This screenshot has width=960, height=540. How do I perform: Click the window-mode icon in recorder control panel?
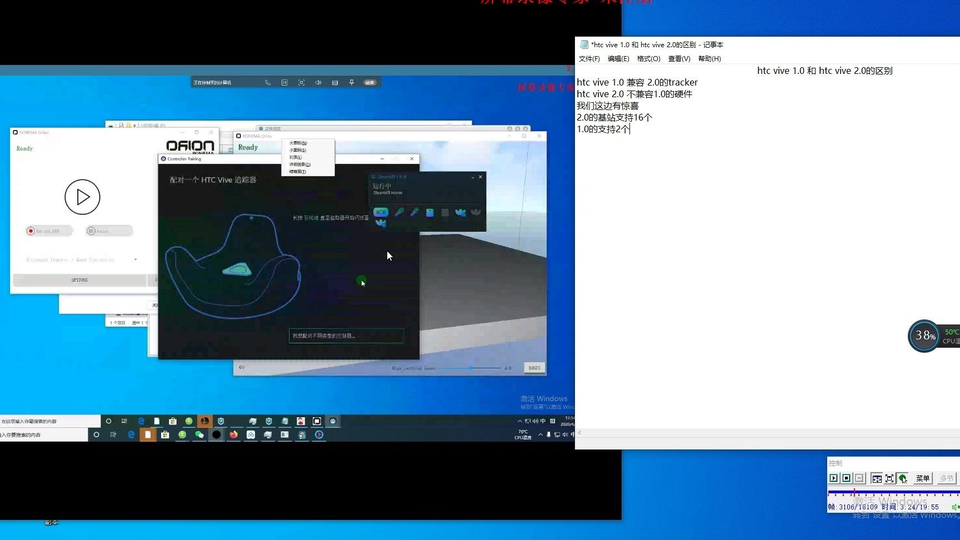click(x=876, y=478)
